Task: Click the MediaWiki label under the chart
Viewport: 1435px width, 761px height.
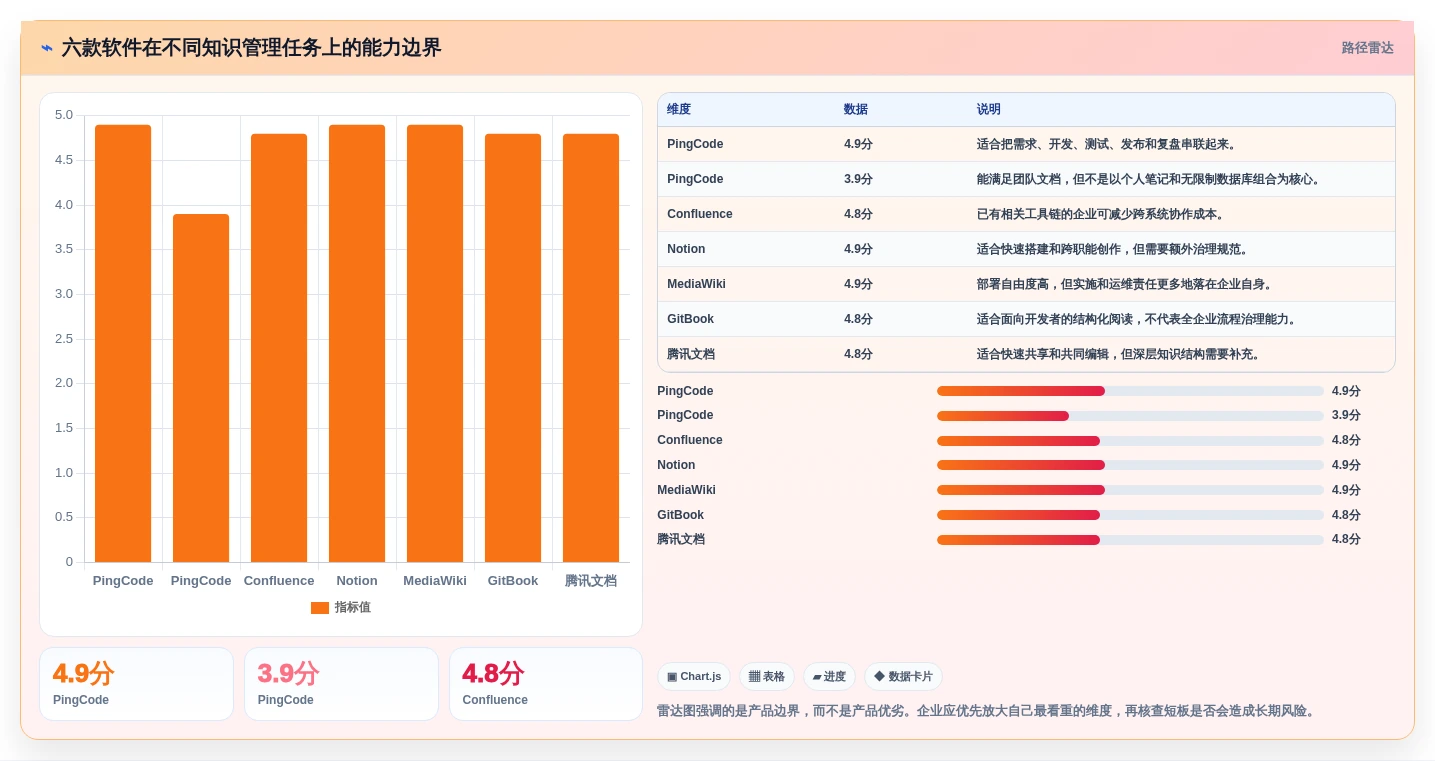Action: pos(435,581)
